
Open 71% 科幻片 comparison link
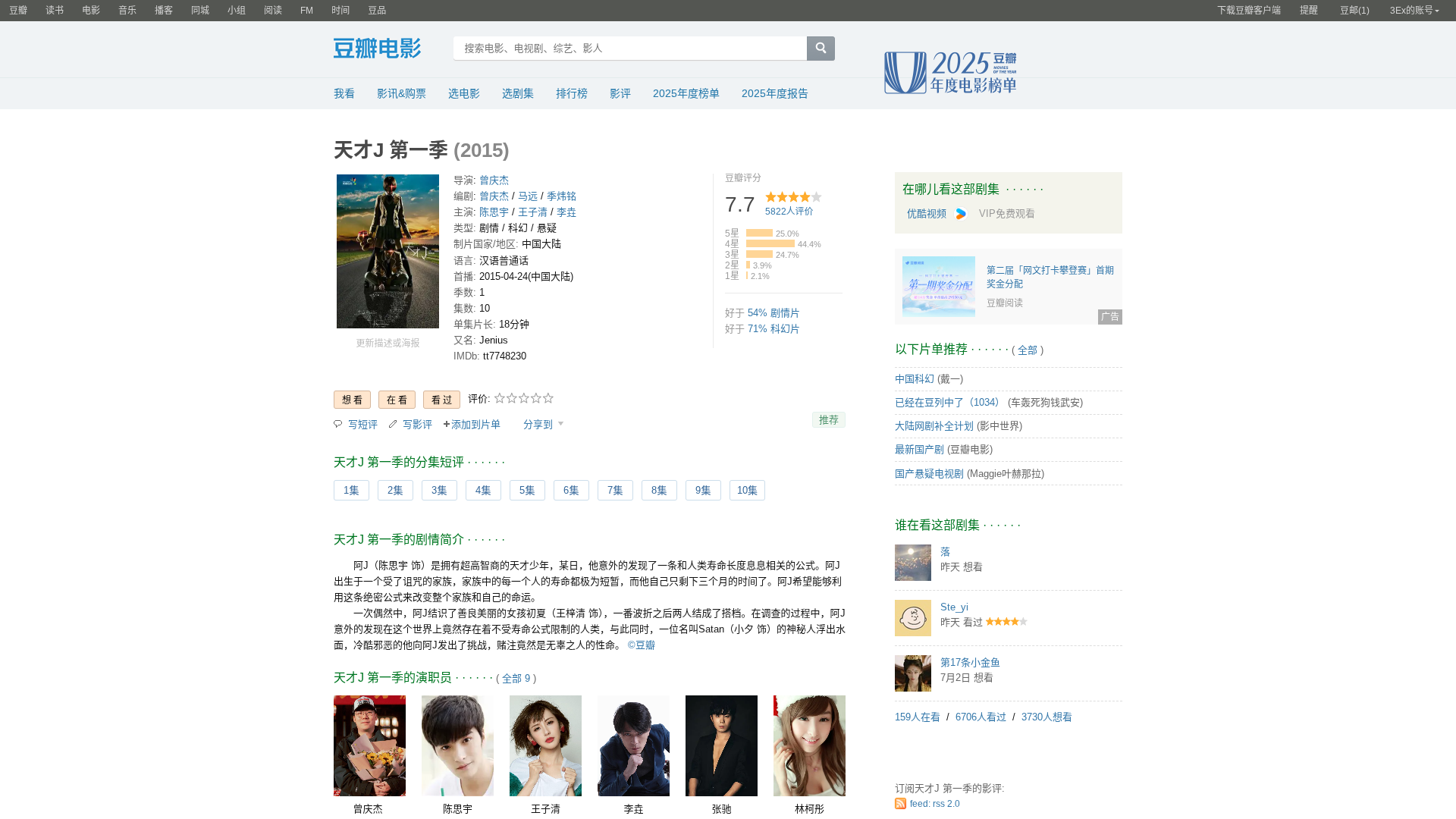pyautogui.click(x=773, y=329)
